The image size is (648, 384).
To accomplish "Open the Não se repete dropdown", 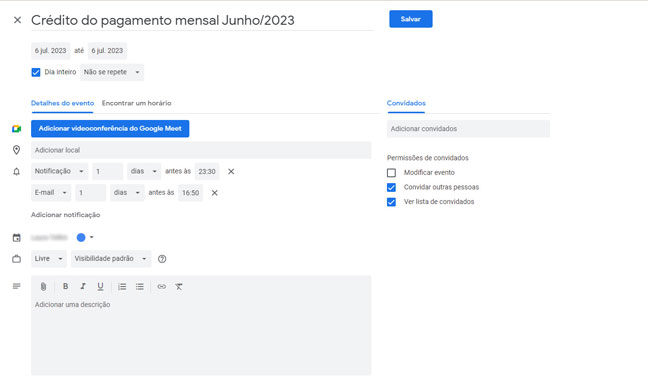I will (112, 72).
